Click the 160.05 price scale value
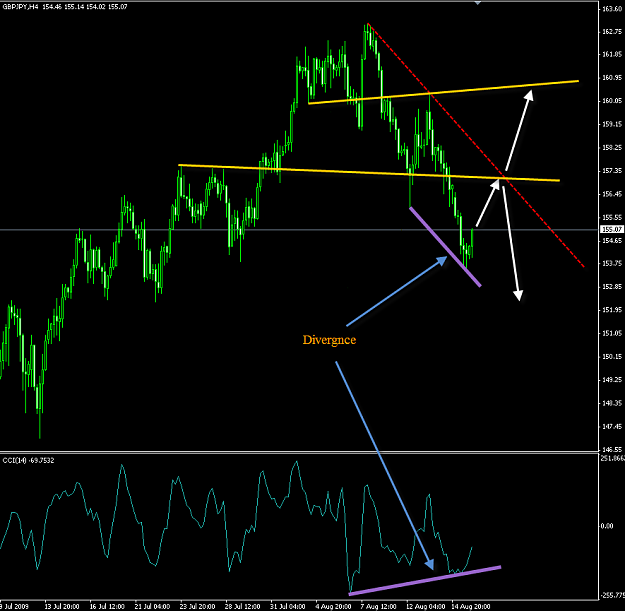 [612, 101]
